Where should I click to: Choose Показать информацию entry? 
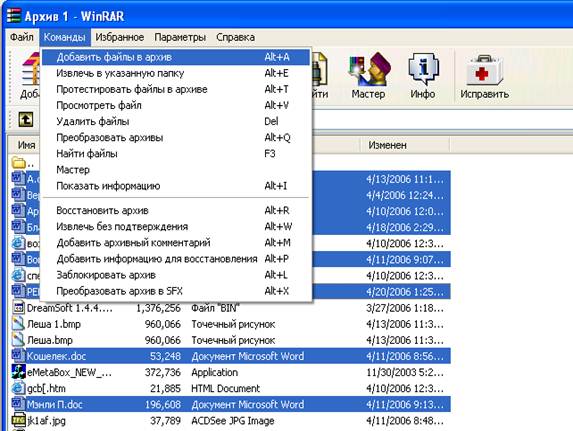coord(176,186)
